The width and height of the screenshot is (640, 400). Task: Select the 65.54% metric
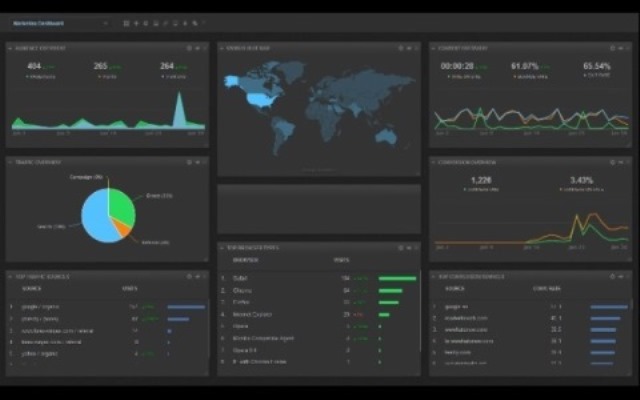[597, 66]
